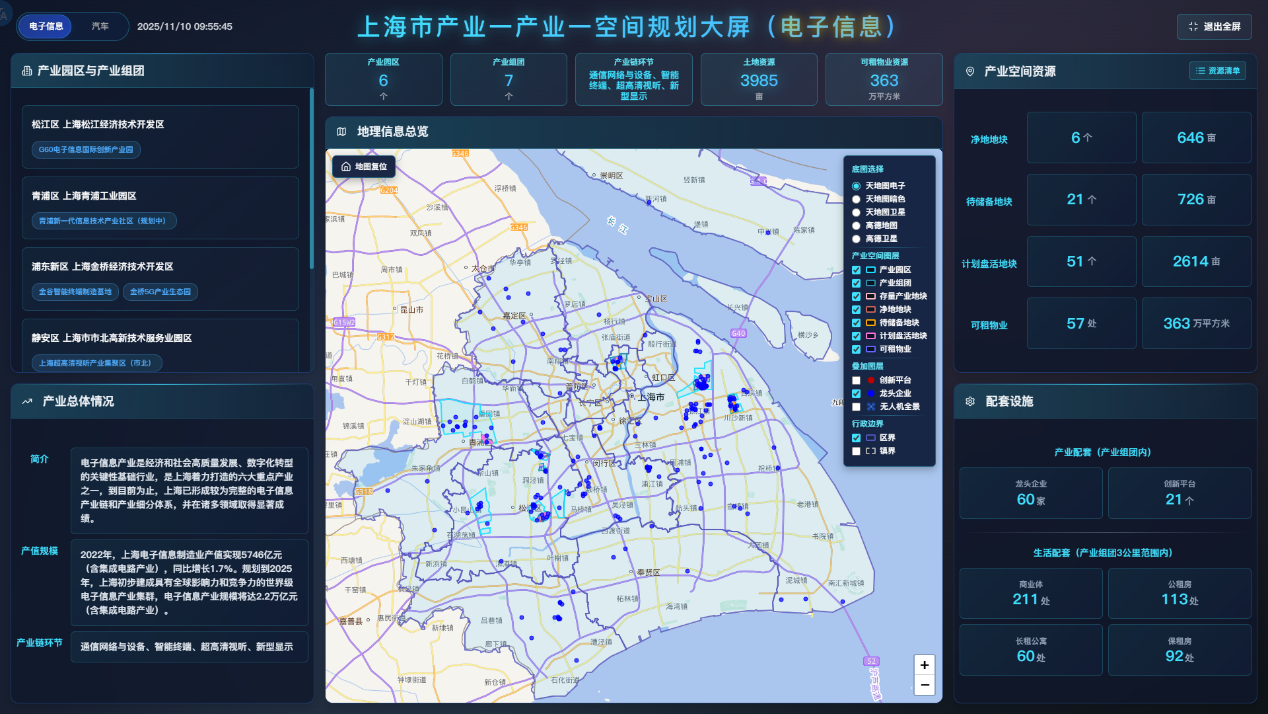Click the map icon beside 地理信息总览
1268x714 pixels.
tap(343, 130)
